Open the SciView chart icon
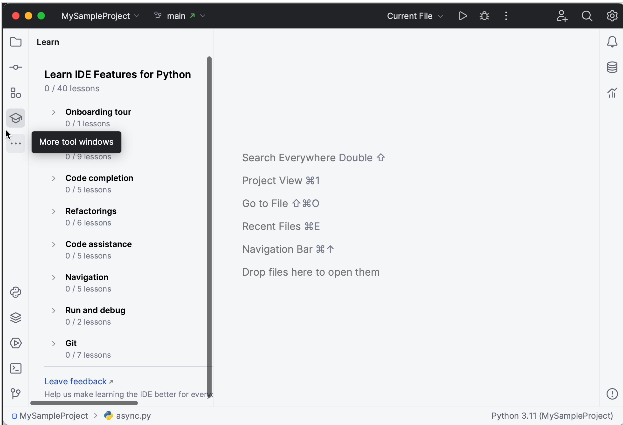 [612, 93]
